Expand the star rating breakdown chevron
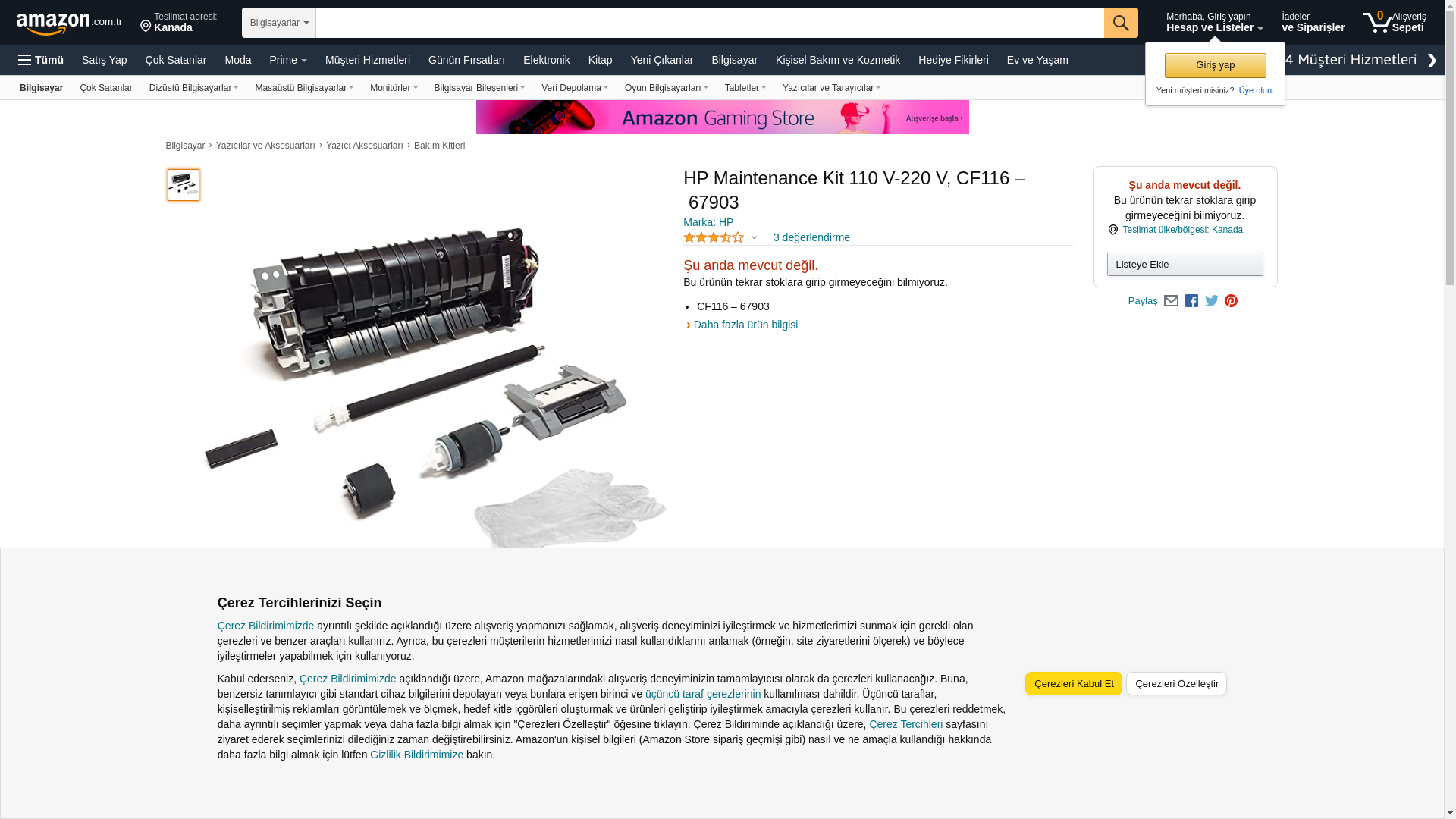Viewport: 1456px width, 819px height. (754, 237)
